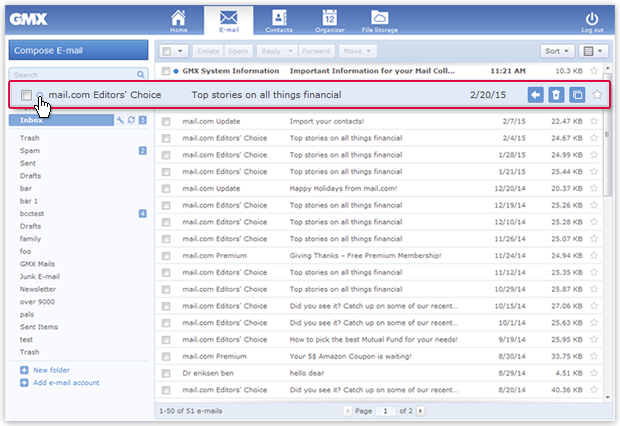Open the Organizer calendar

click(329, 21)
